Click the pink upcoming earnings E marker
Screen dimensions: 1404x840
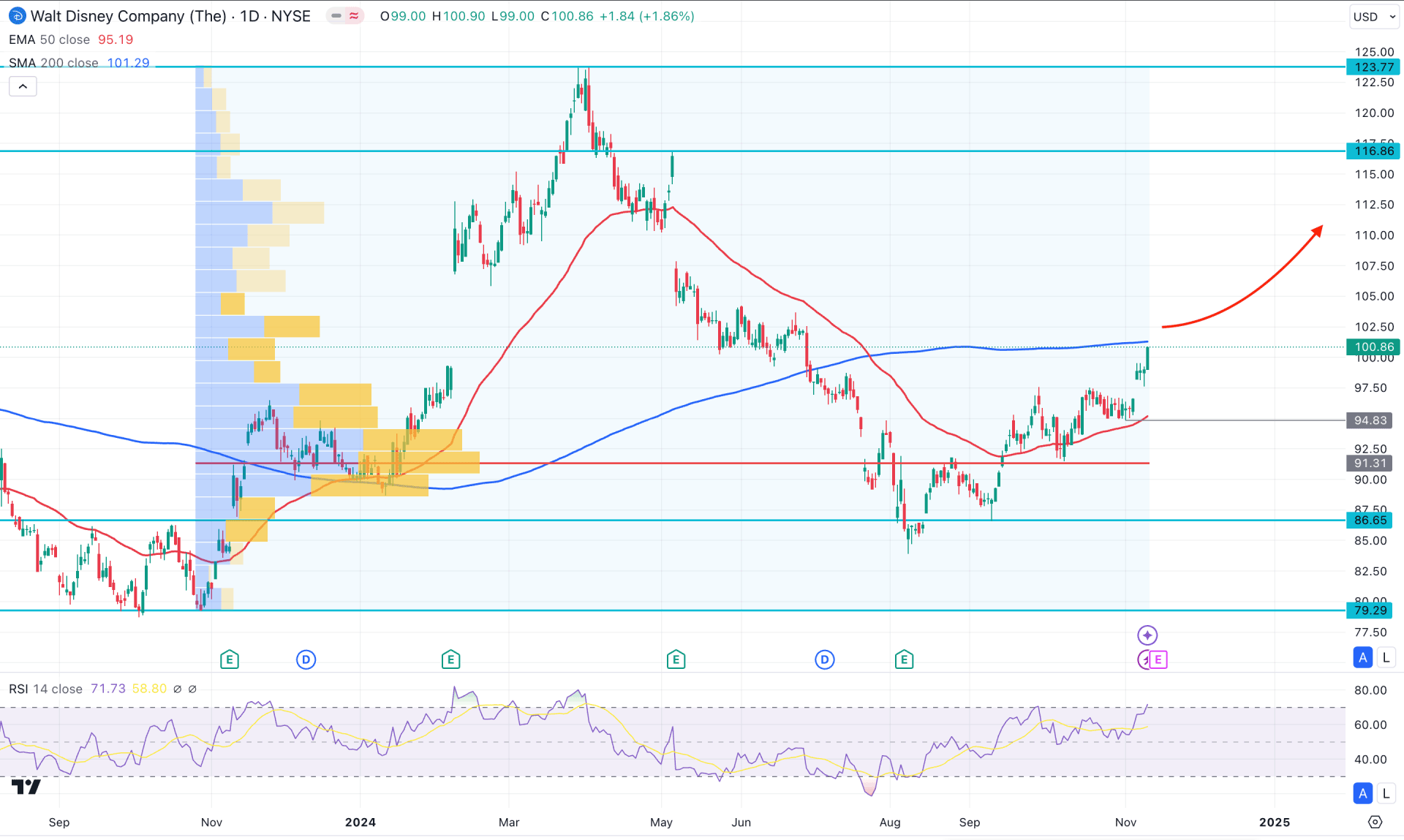1158,659
